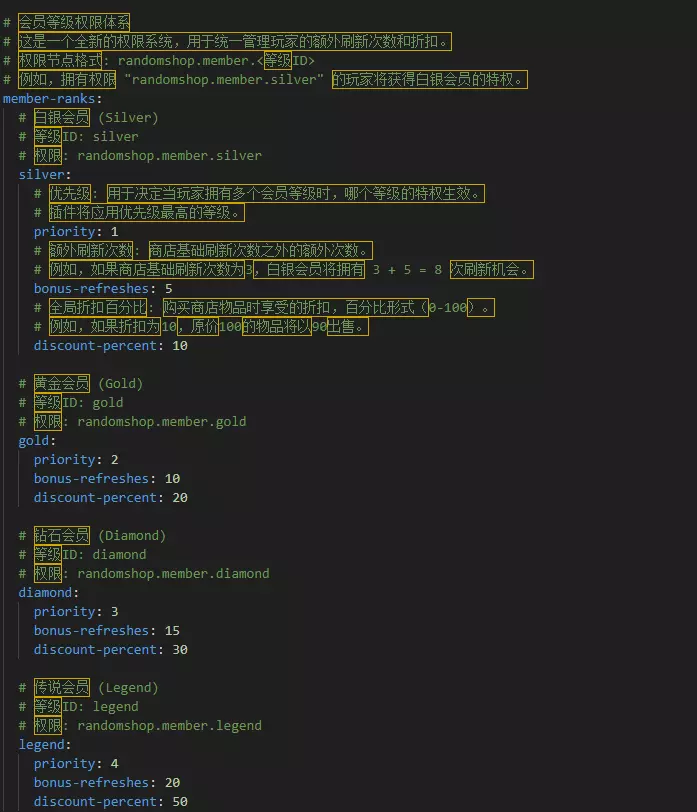Image resolution: width=697 pixels, height=812 pixels.
Task: Click comment line beginning '这是一个全新的权限系统'
Action: click(227, 41)
